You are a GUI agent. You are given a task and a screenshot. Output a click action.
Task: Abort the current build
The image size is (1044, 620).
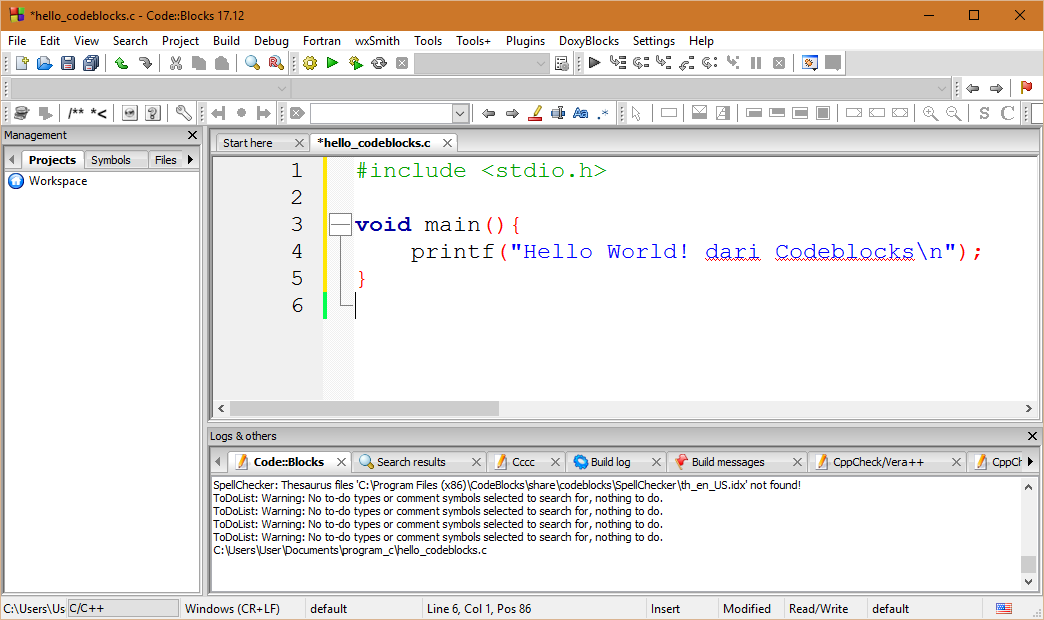click(402, 62)
